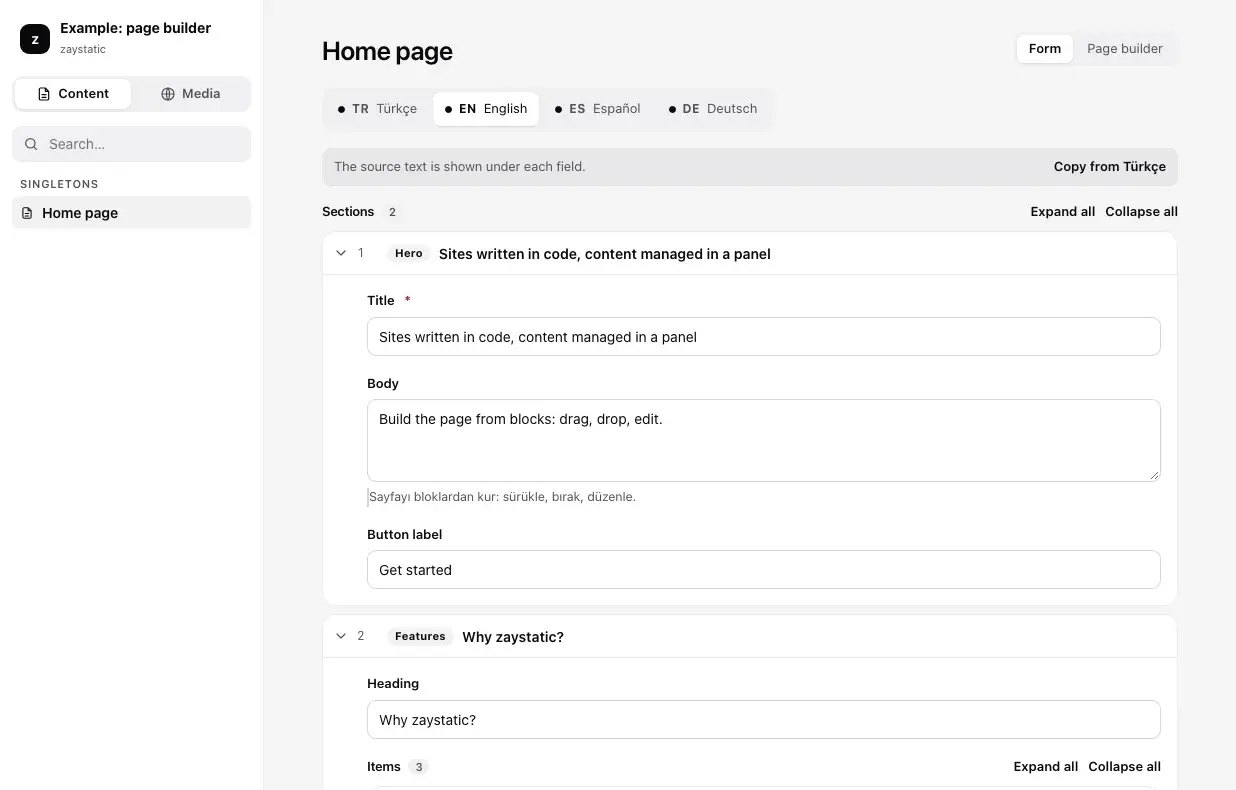Expand all in the Sections row

click(1063, 212)
